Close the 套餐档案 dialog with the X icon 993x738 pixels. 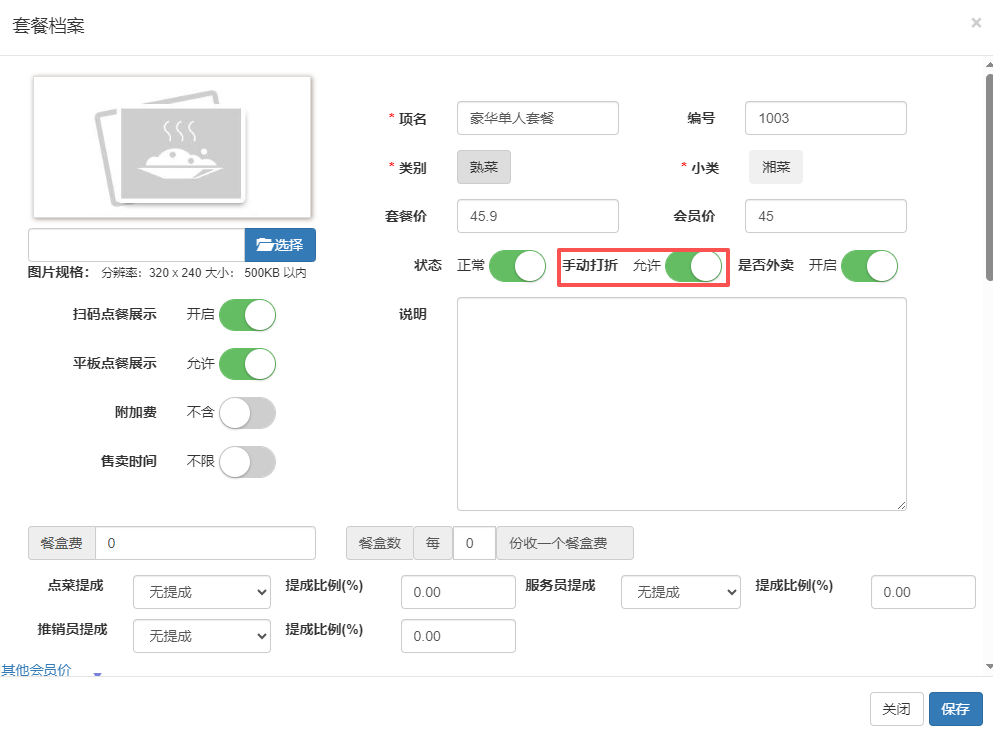[976, 23]
